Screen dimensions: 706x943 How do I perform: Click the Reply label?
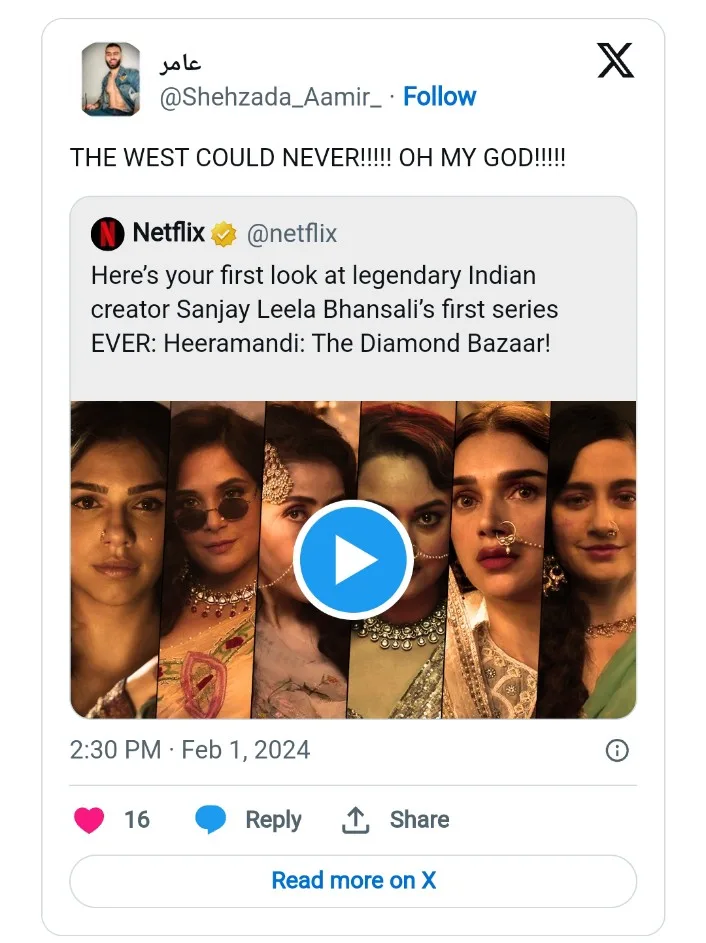pos(273,820)
